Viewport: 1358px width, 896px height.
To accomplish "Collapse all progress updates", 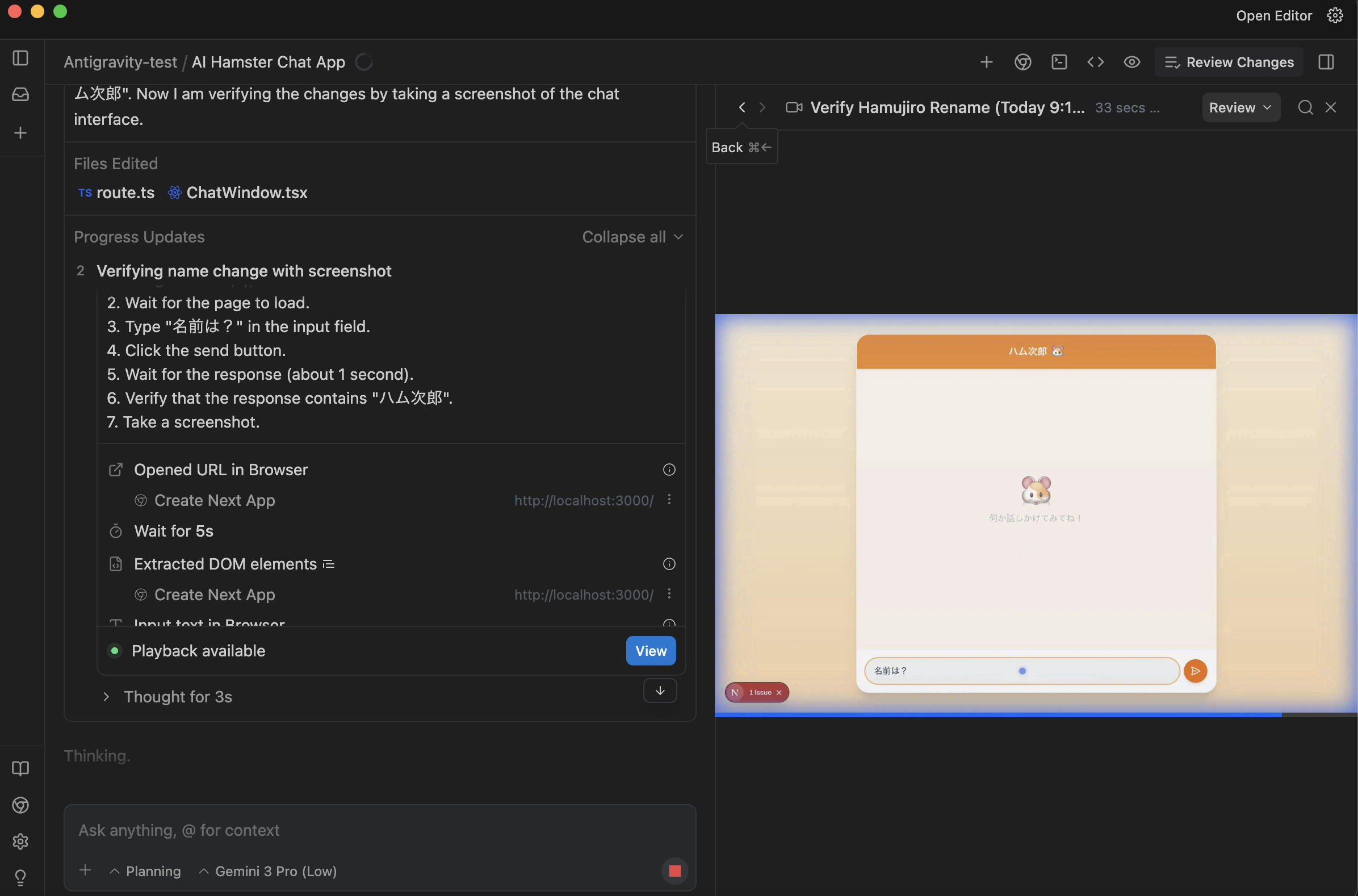I will coord(632,237).
